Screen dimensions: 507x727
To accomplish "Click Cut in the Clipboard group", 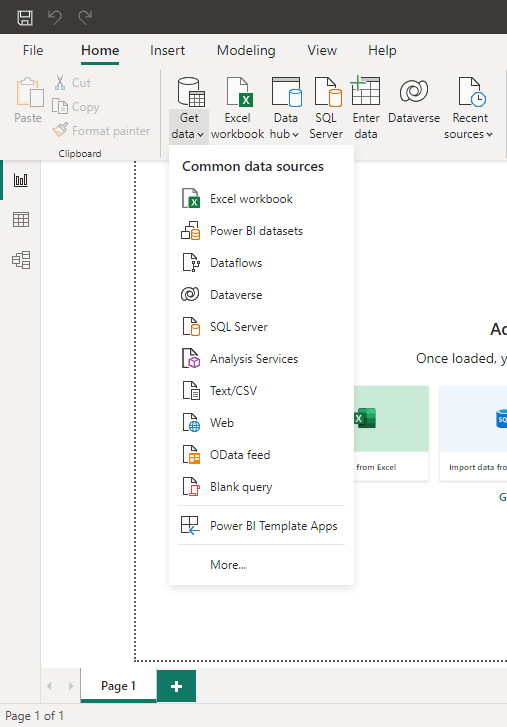I will click(72, 83).
